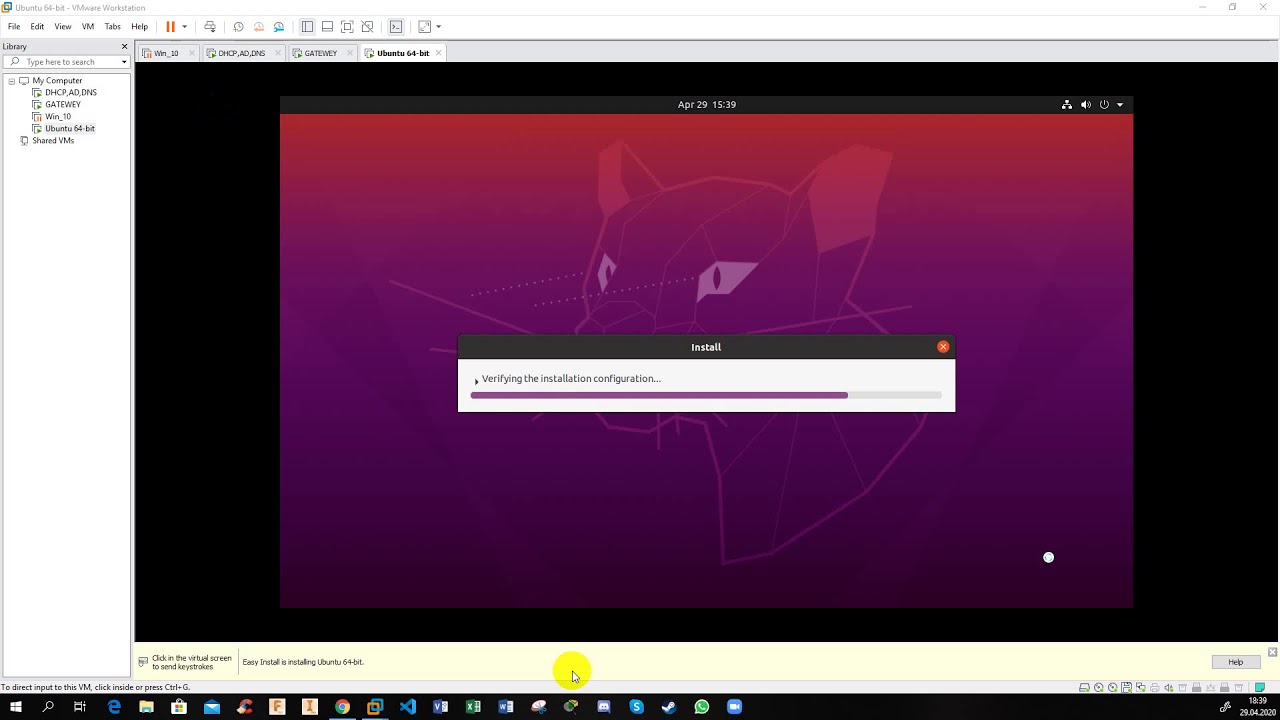1280x720 pixels.
Task: Open Steam from the taskbar
Action: pyautogui.click(x=669, y=707)
